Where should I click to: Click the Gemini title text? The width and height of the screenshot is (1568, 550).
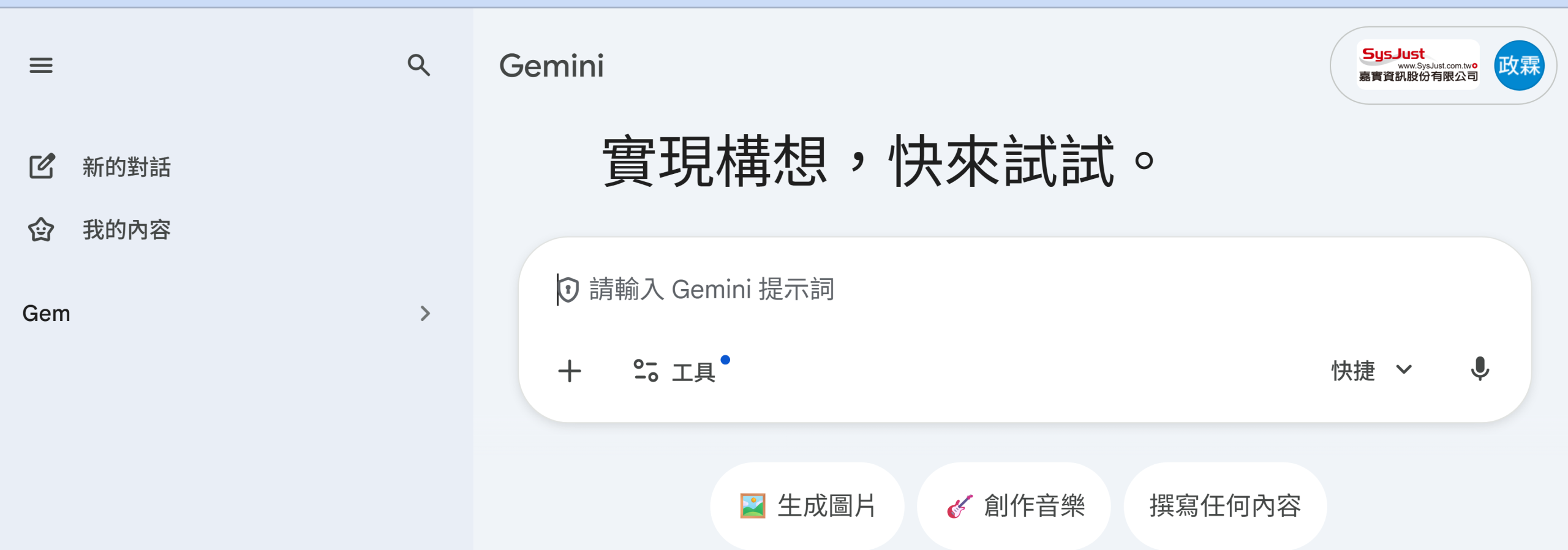pos(551,66)
